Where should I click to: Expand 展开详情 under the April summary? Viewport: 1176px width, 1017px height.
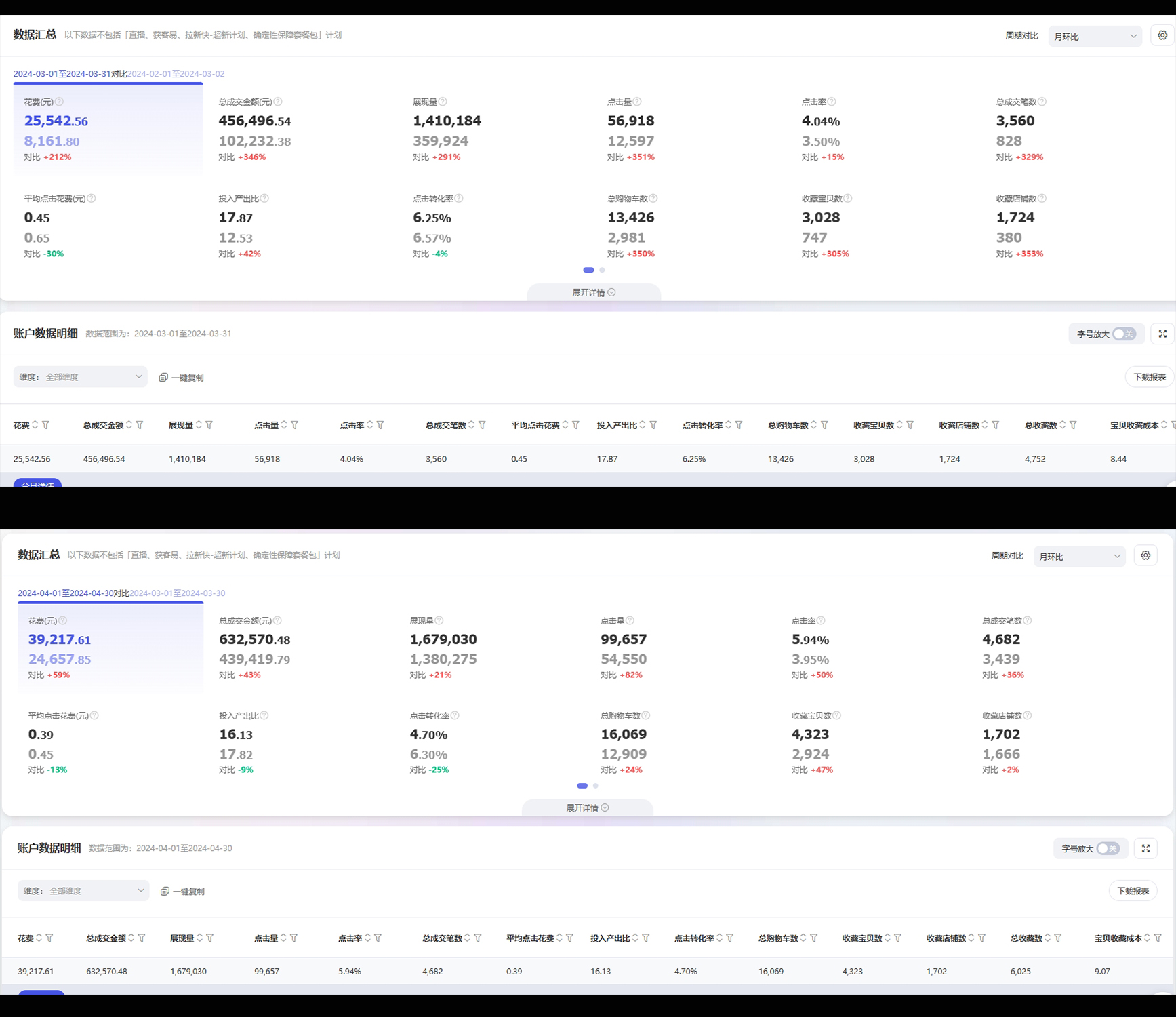coord(587,808)
